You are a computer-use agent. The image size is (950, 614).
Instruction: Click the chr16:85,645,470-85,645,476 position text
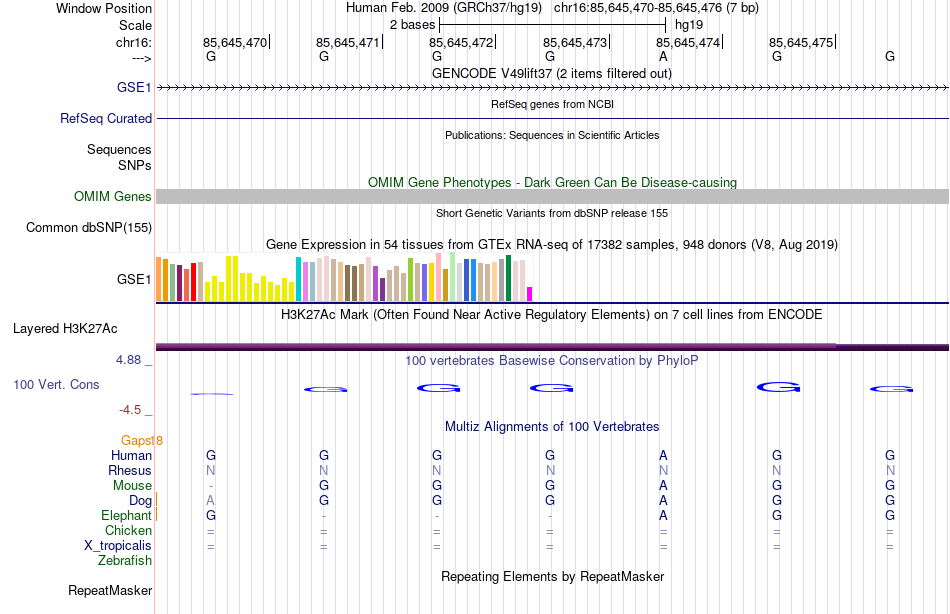656,8
